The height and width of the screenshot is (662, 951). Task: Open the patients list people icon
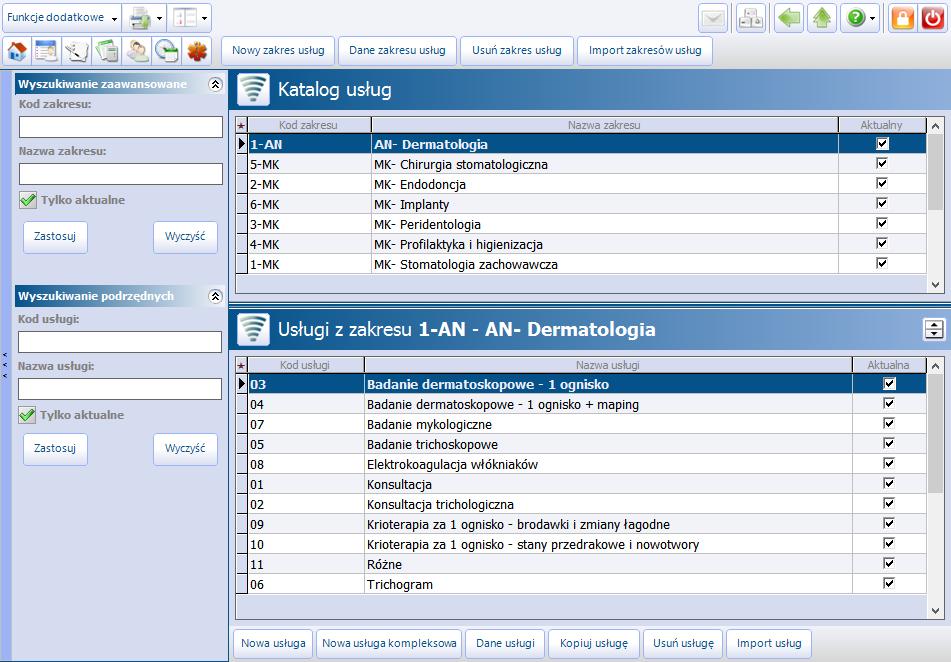tap(137, 51)
